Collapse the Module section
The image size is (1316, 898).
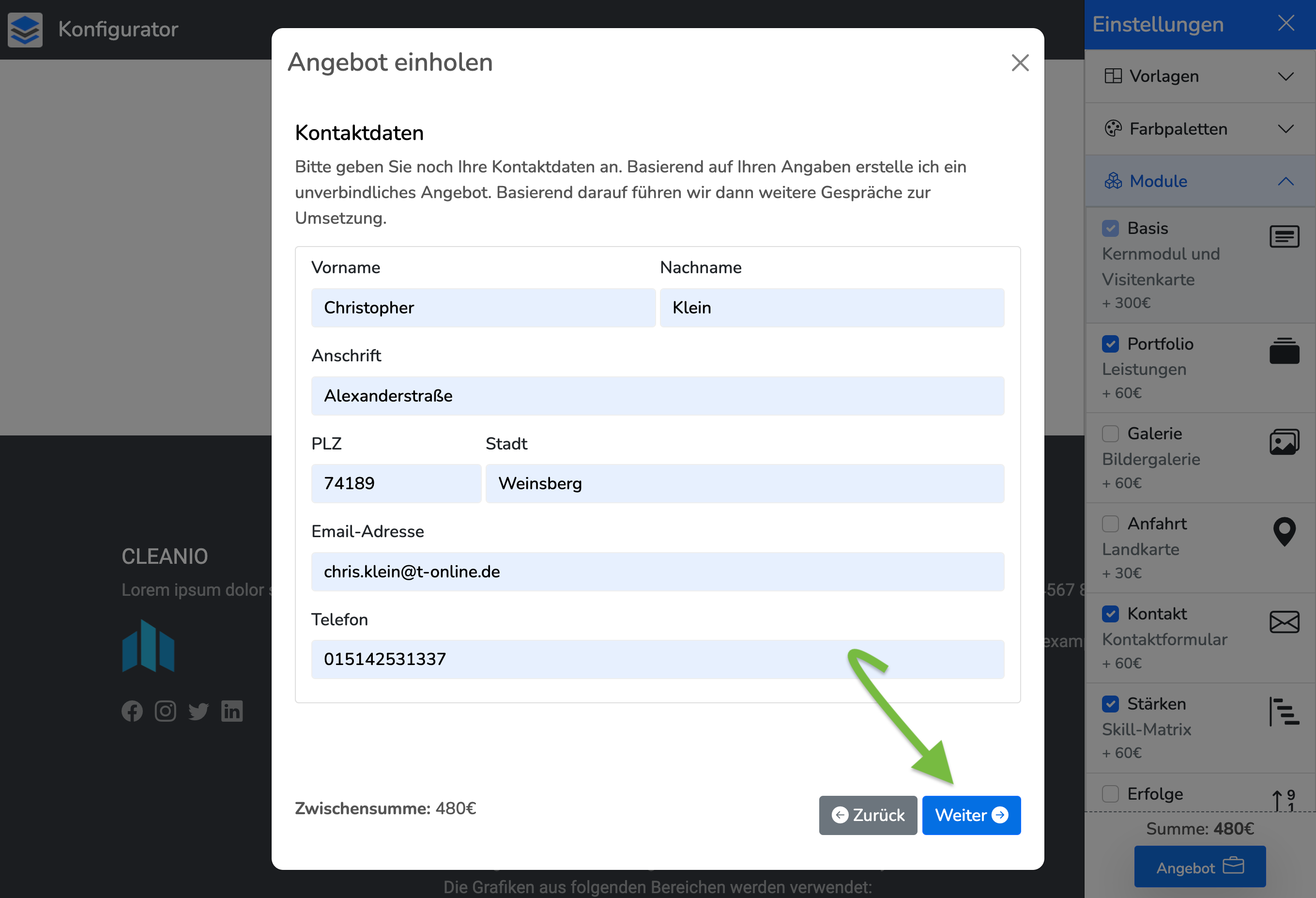pos(1199,181)
